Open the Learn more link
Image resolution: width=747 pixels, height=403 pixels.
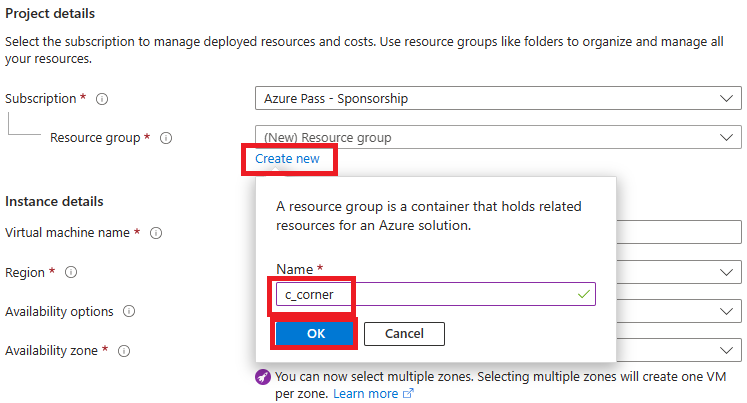pyautogui.click(x=365, y=394)
